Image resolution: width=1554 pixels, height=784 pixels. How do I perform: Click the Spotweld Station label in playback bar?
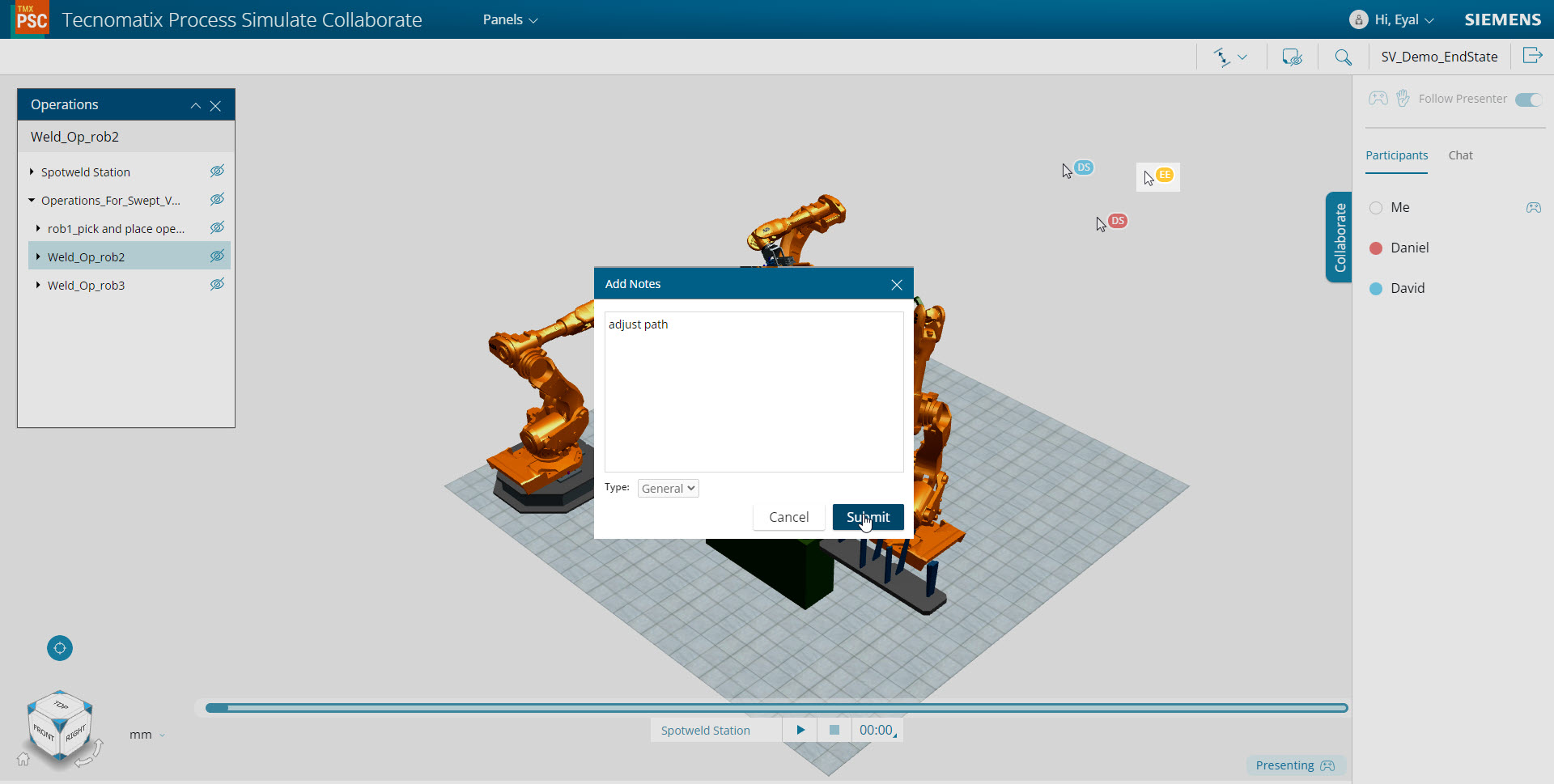(x=705, y=731)
